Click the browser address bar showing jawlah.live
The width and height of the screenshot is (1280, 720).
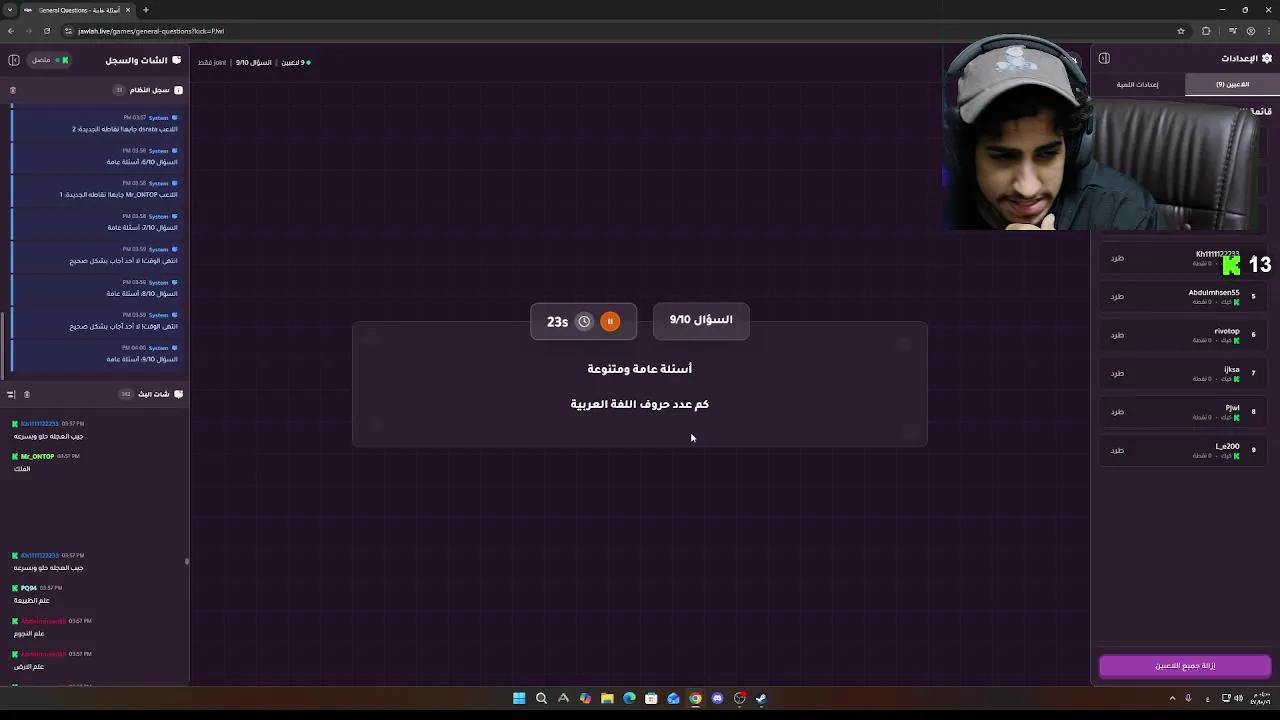(x=615, y=31)
